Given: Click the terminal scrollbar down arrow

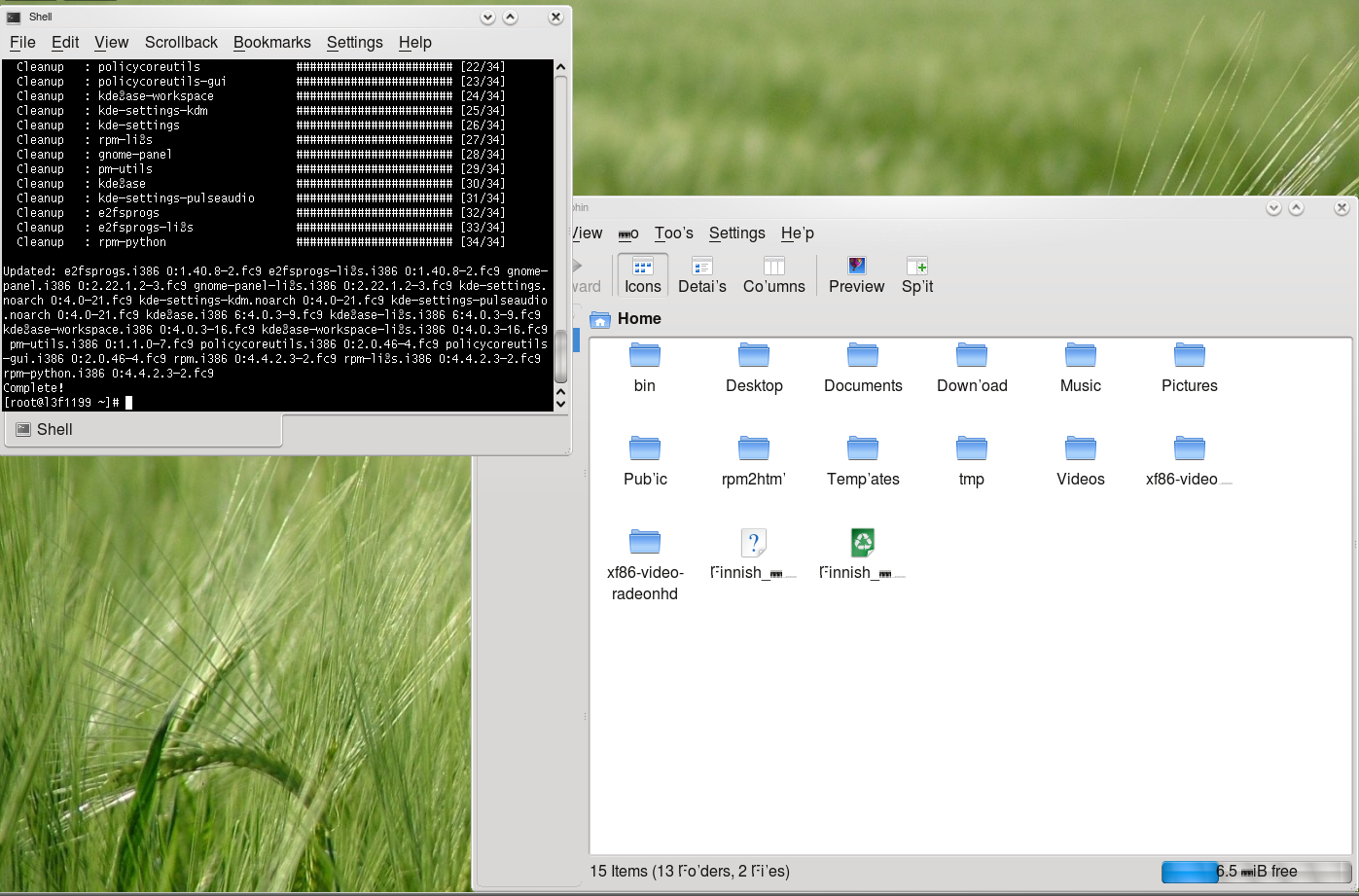Looking at the screenshot, I should point(560,403).
